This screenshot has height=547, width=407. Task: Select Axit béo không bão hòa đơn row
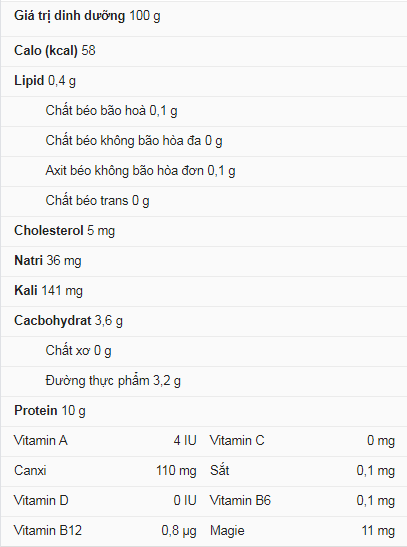(204, 171)
